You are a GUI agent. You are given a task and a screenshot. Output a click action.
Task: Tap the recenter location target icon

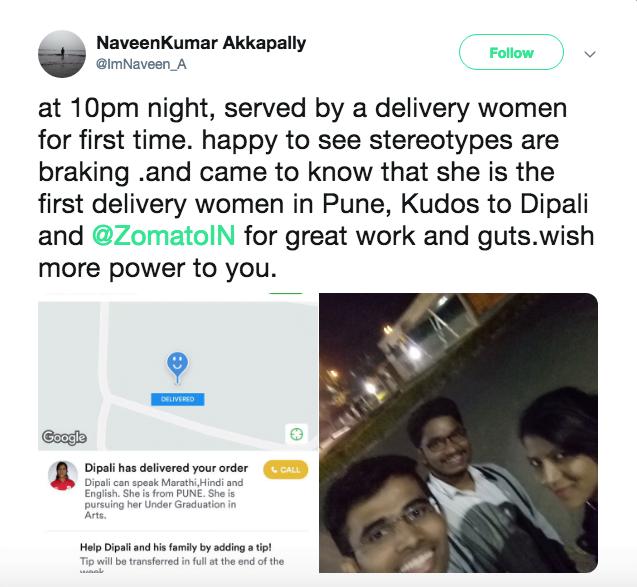point(297,434)
